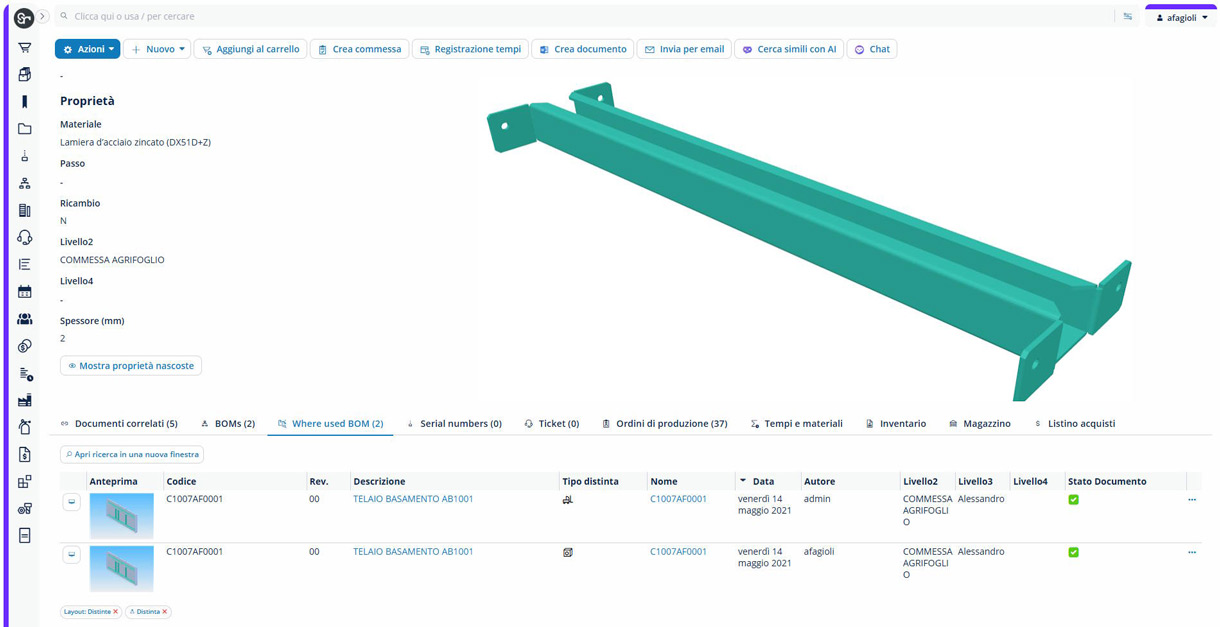Open the afagioli user menu

tap(1181, 17)
